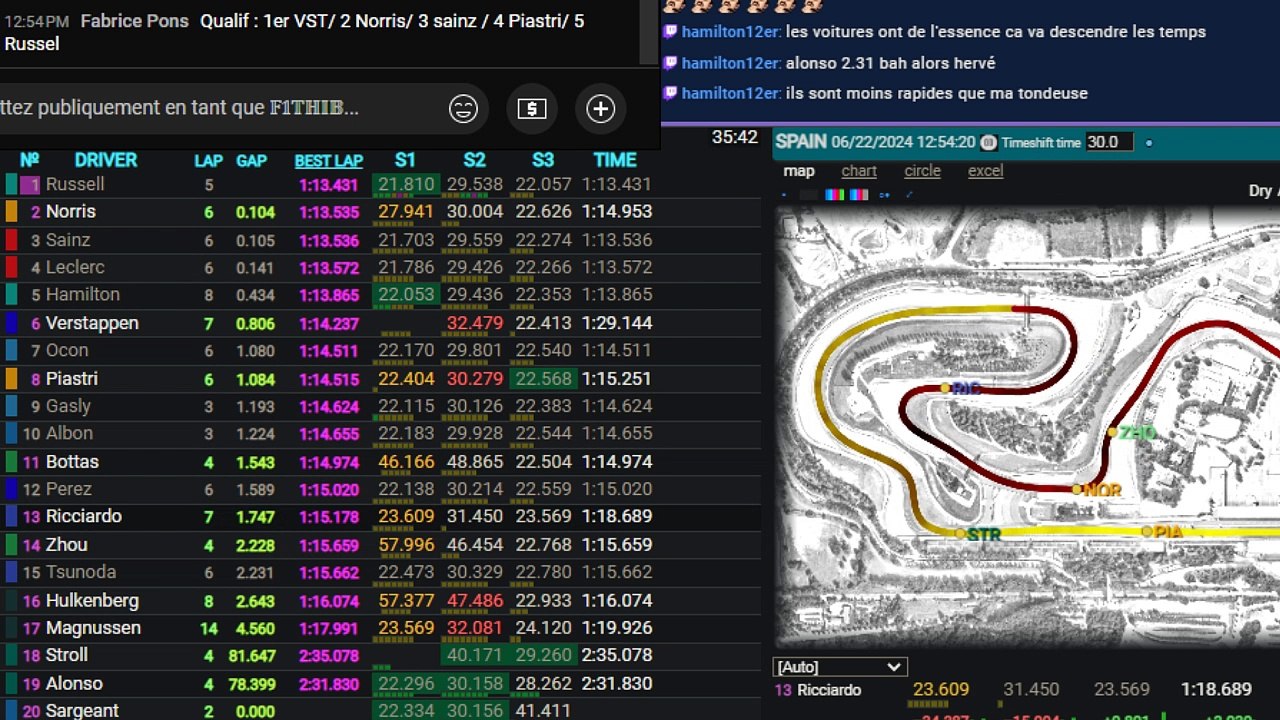This screenshot has width=1280, height=720.
Task: Click the GAP column header
Action: coord(251,160)
